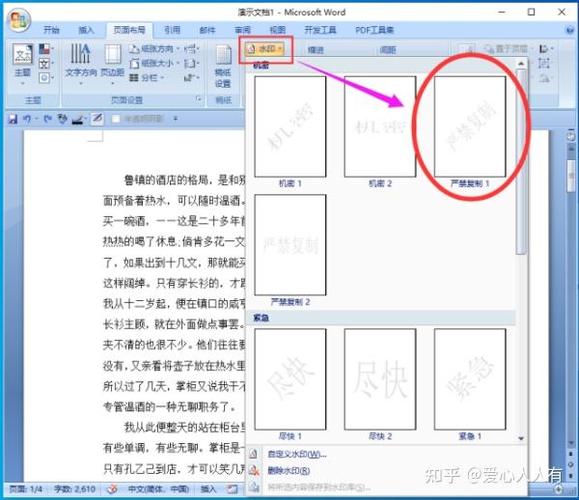Choose Remove Watermark (删除水印)
Image resolution: width=579 pixels, height=500 pixels.
(x=288, y=470)
